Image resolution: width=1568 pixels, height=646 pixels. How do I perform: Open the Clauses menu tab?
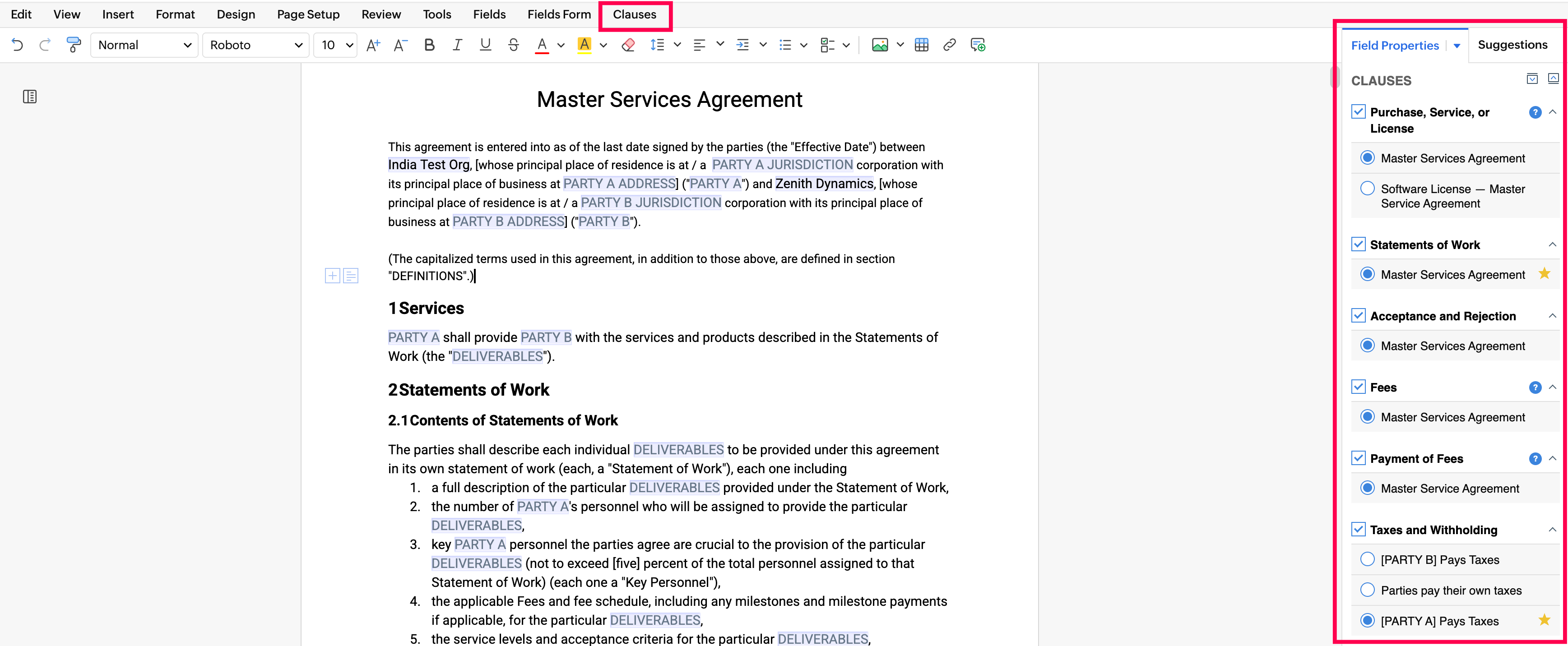(634, 14)
